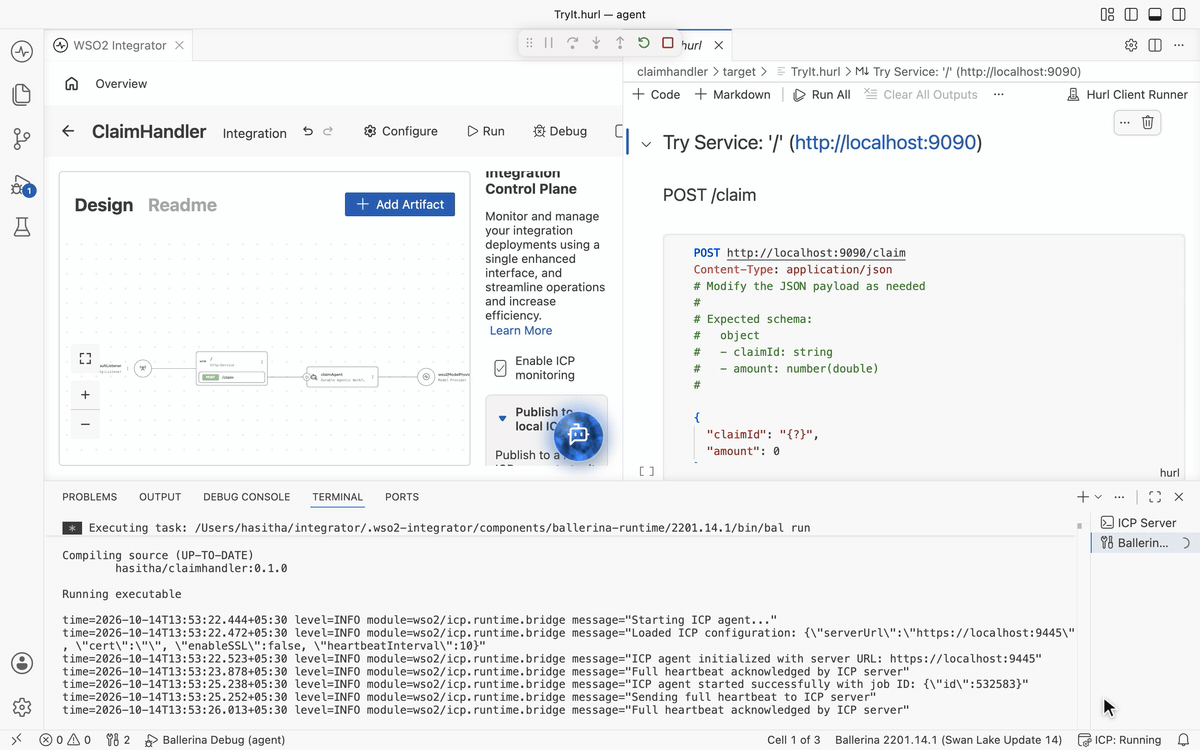Run the ClaimHandler integration
This screenshot has width=1200, height=750.
(486, 131)
